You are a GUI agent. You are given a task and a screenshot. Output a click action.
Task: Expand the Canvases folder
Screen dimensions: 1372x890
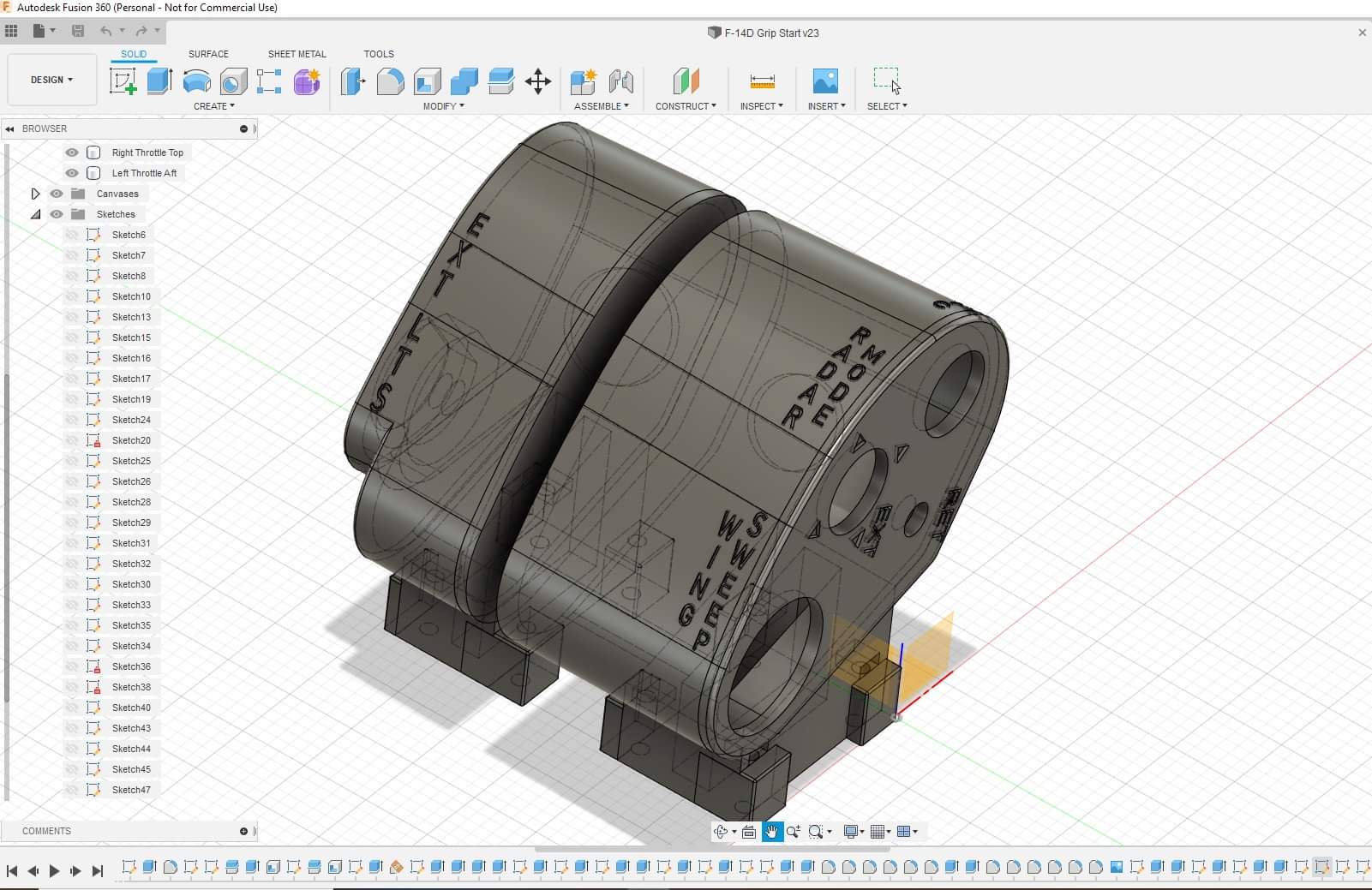click(x=35, y=194)
